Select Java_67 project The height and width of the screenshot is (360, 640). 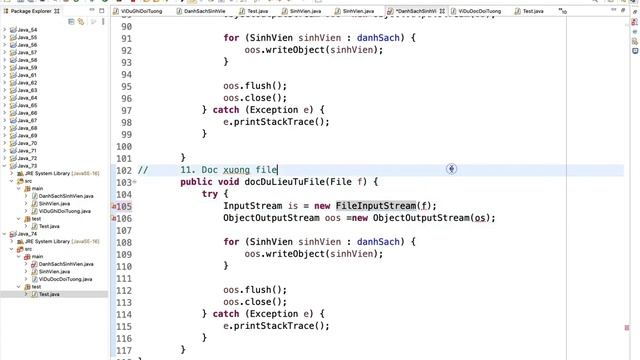[x=27, y=120]
